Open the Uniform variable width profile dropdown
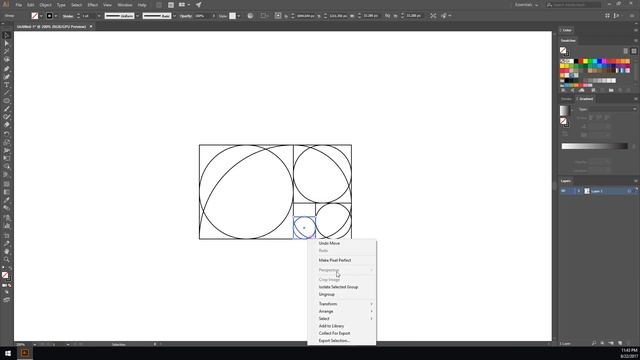The image size is (640, 360). coord(138,16)
